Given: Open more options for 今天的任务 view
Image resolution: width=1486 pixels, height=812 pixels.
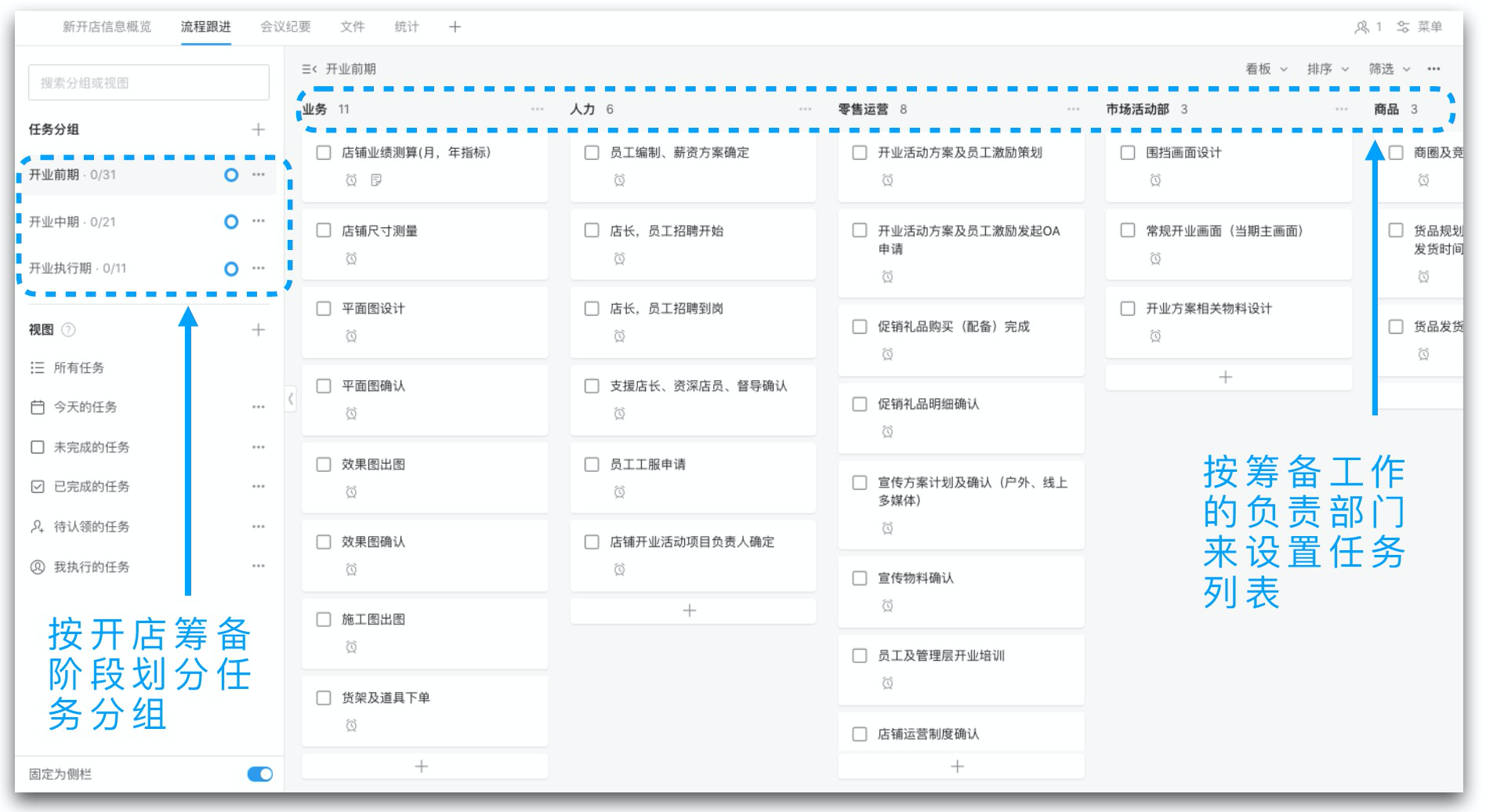Looking at the screenshot, I should (x=259, y=407).
